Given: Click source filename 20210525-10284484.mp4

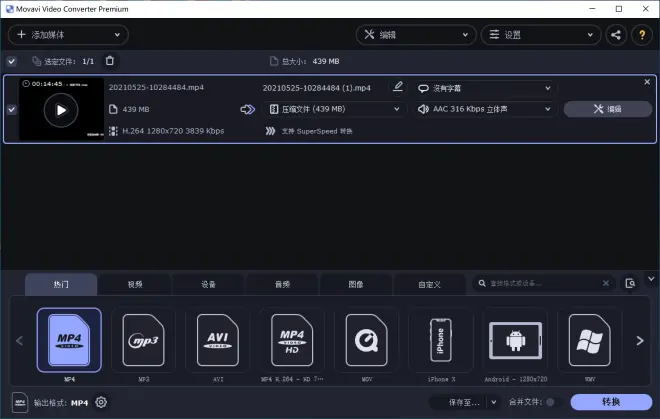Looking at the screenshot, I should 156,87.
